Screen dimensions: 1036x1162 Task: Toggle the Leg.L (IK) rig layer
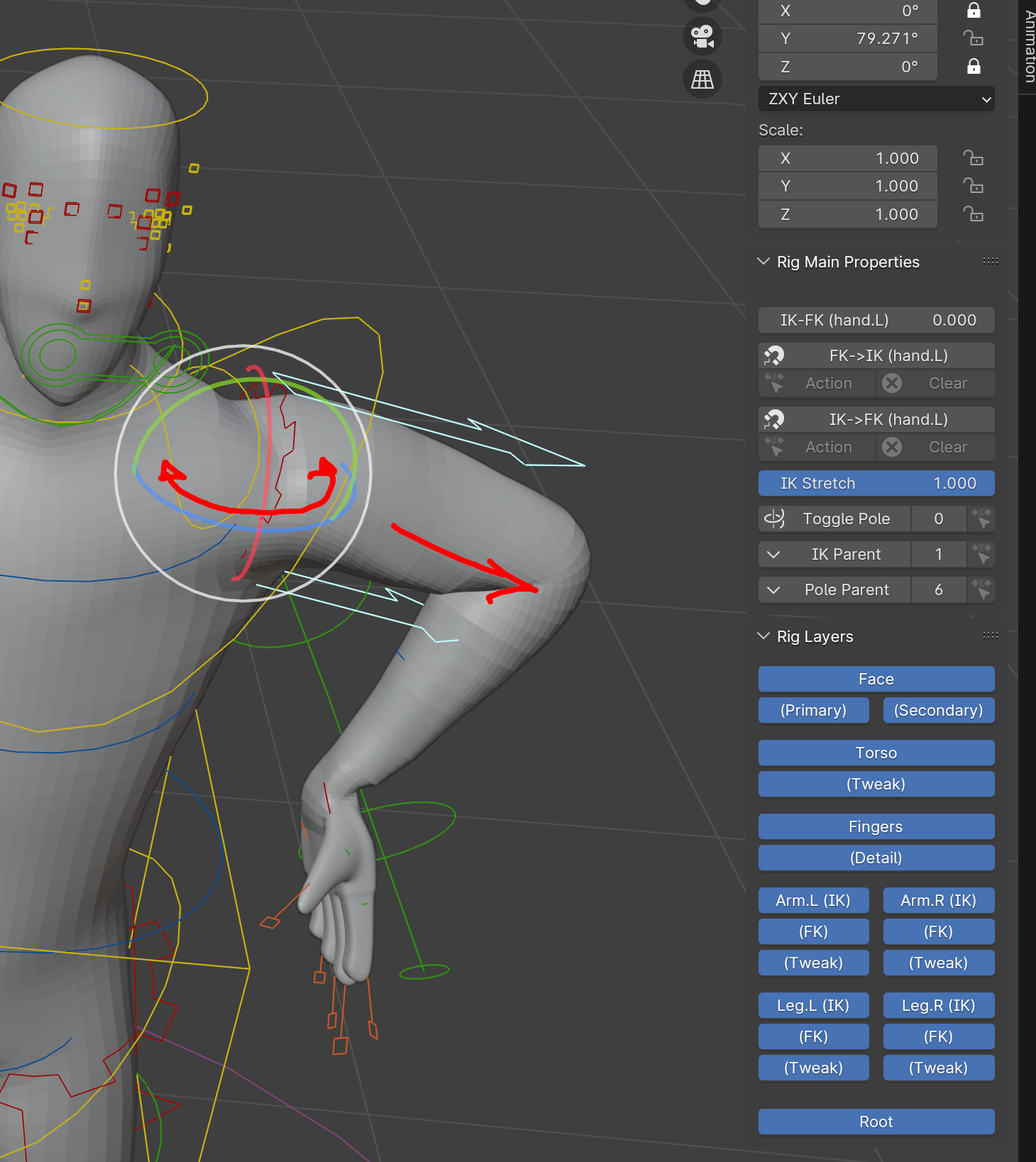tap(814, 1005)
